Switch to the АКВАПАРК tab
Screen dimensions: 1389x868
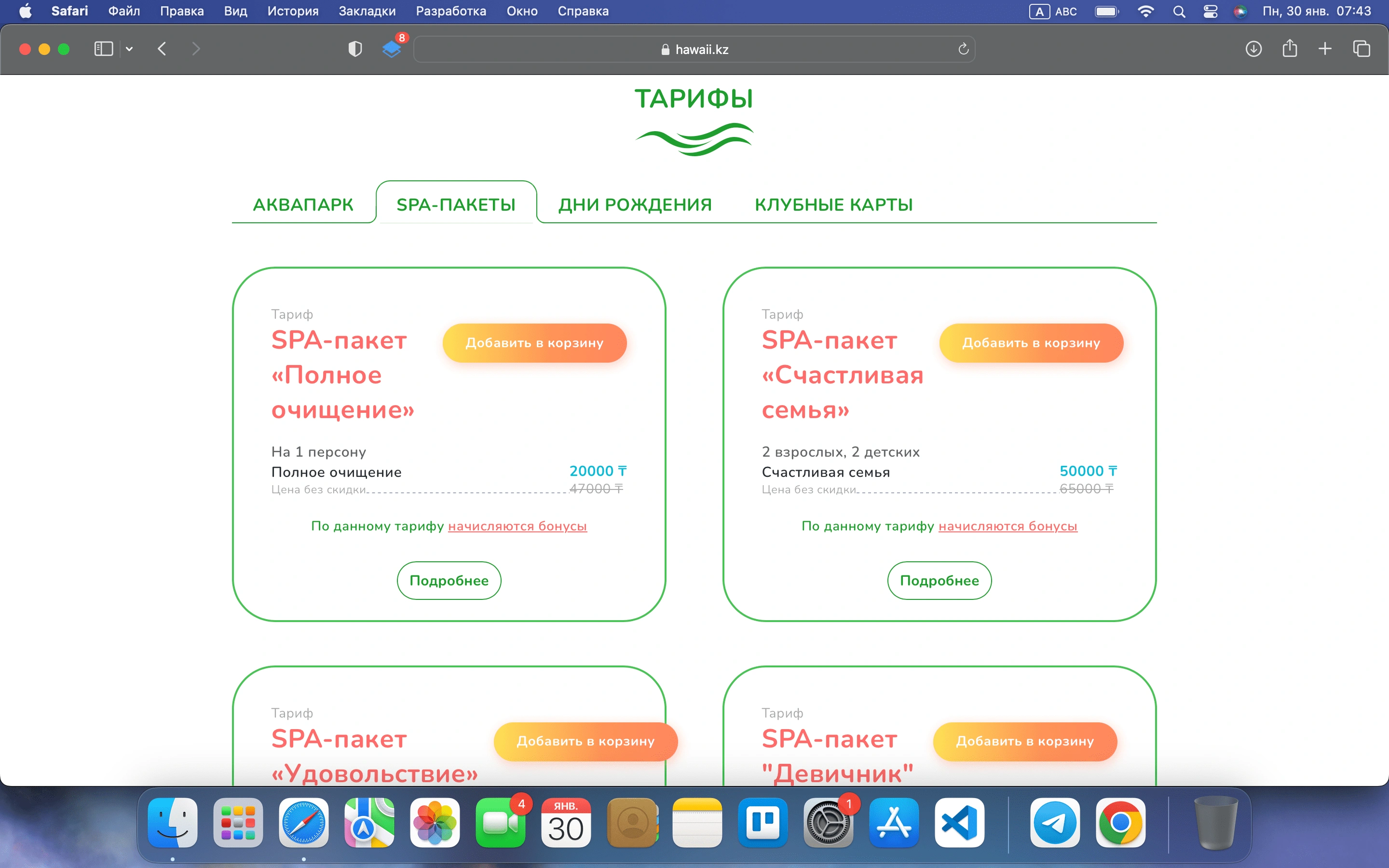[303, 204]
